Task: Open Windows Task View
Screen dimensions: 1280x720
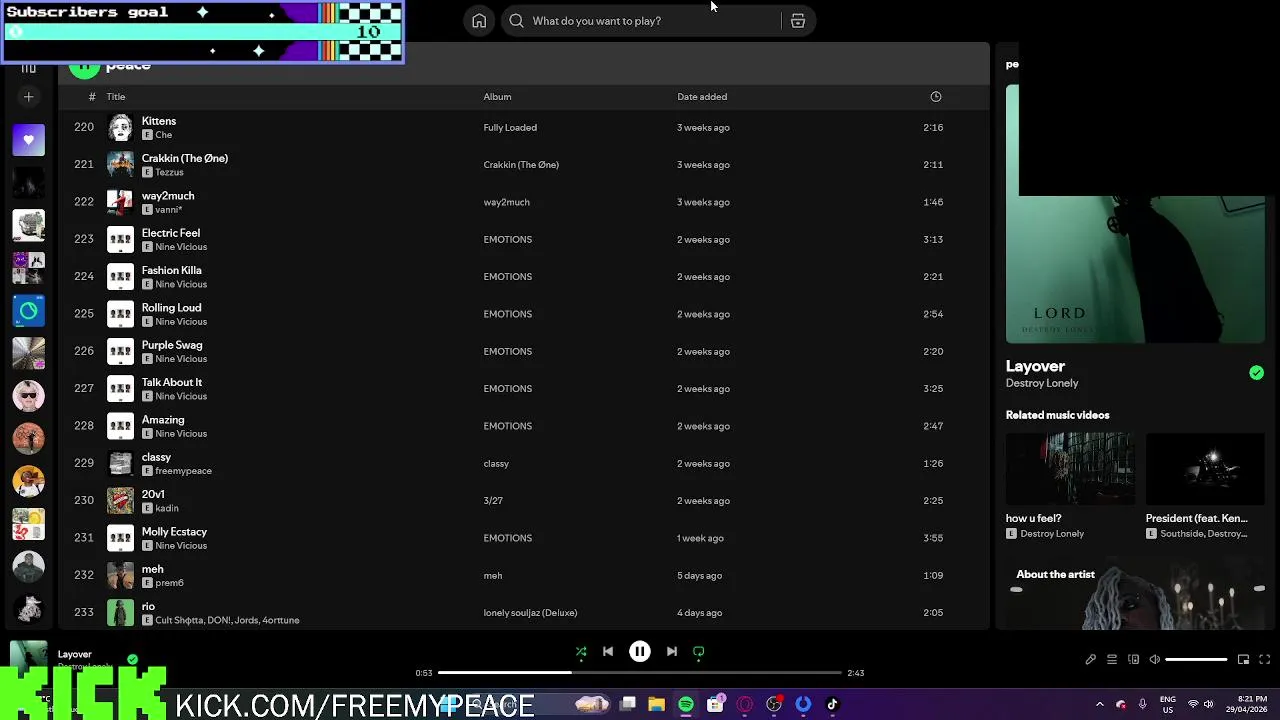Action: pos(628,705)
